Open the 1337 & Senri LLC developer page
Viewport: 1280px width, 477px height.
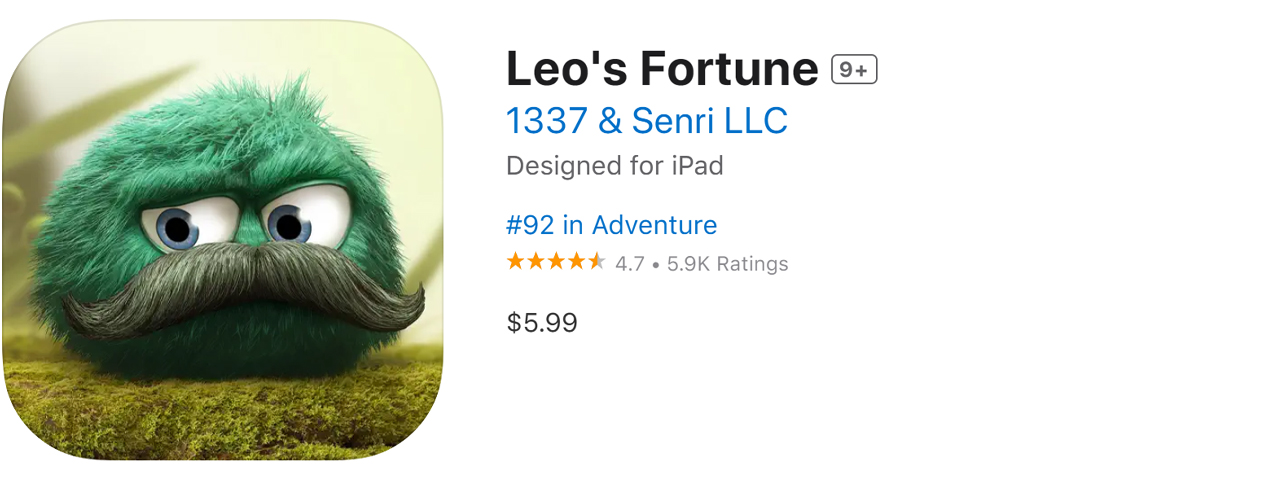[x=646, y=121]
